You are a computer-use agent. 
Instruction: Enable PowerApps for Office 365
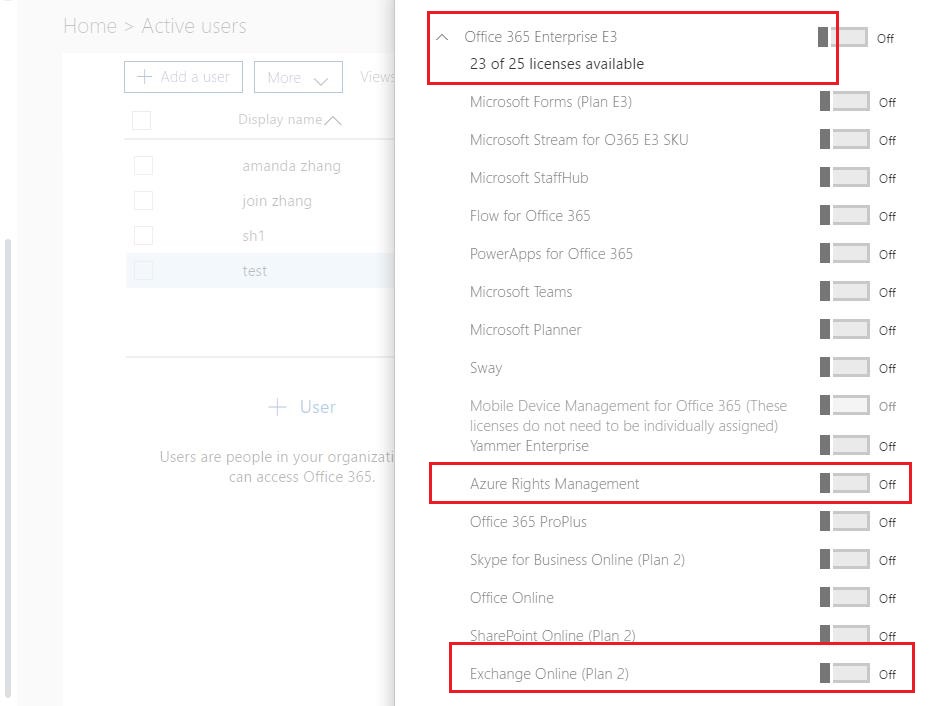845,253
